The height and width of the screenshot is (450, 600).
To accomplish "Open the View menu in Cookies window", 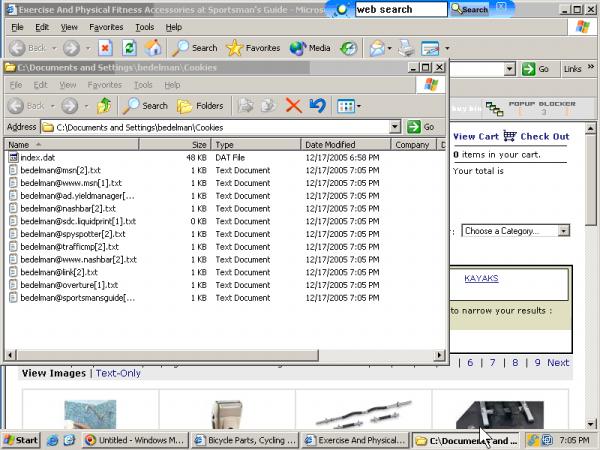I will click(68, 85).
